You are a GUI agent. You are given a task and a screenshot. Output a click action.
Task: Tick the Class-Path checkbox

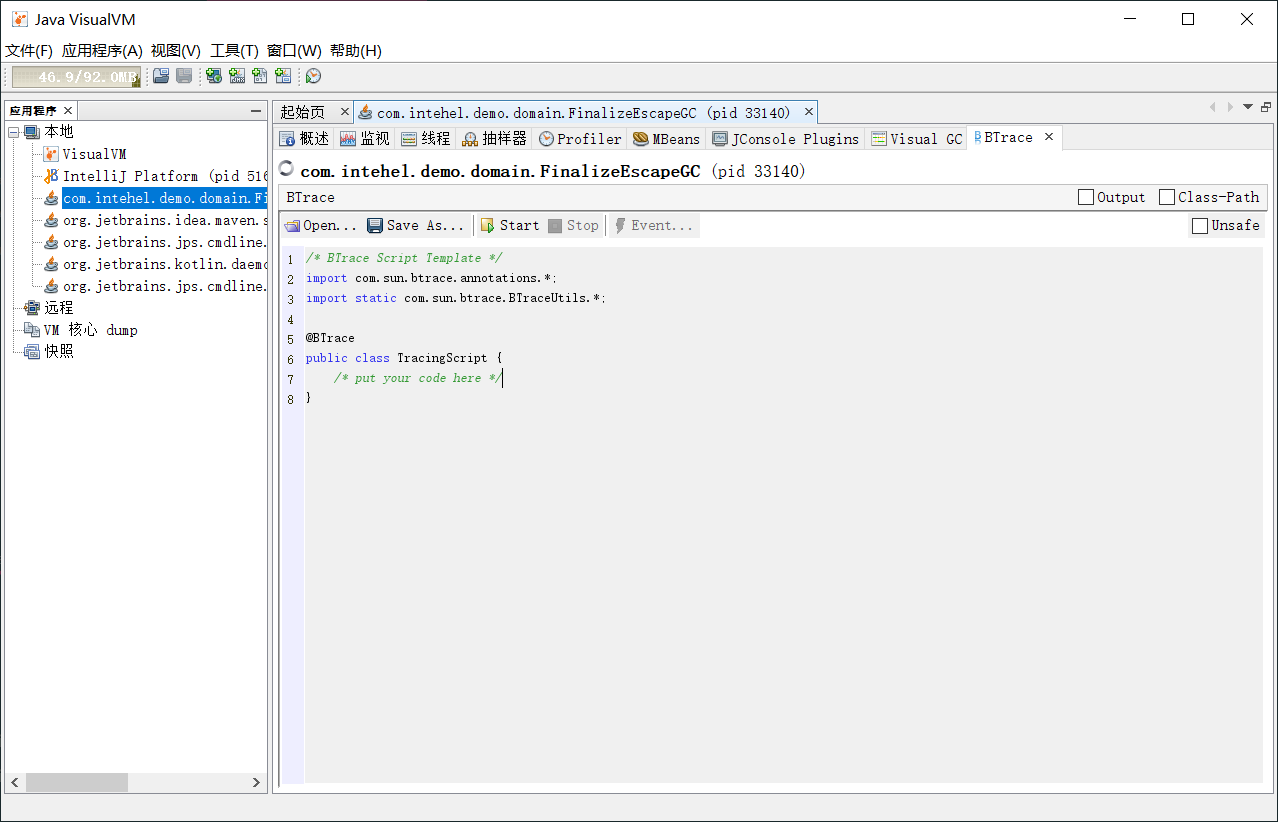(x=1167, y=197)
